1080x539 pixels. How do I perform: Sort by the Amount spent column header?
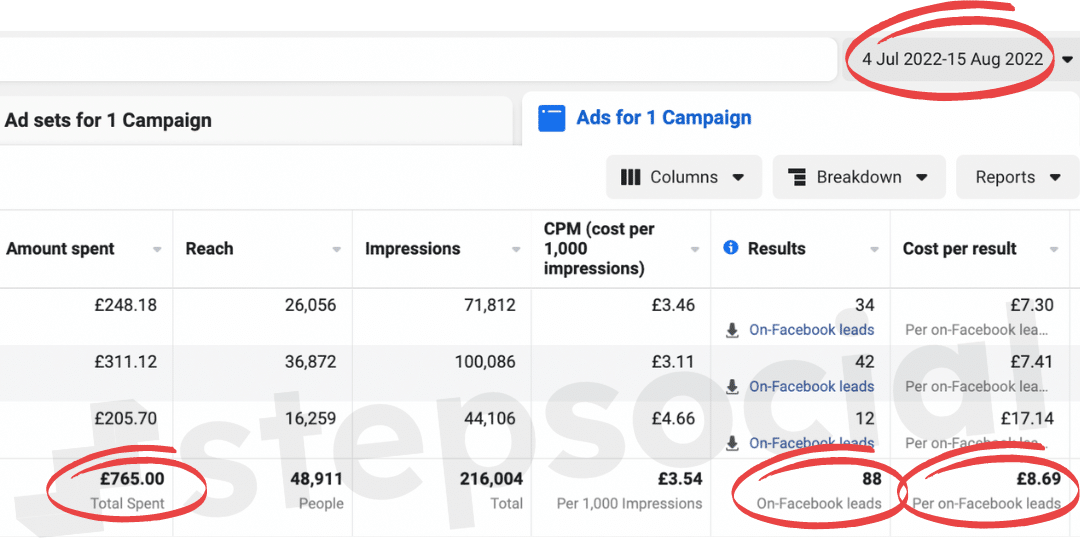[x=61, y=249]
